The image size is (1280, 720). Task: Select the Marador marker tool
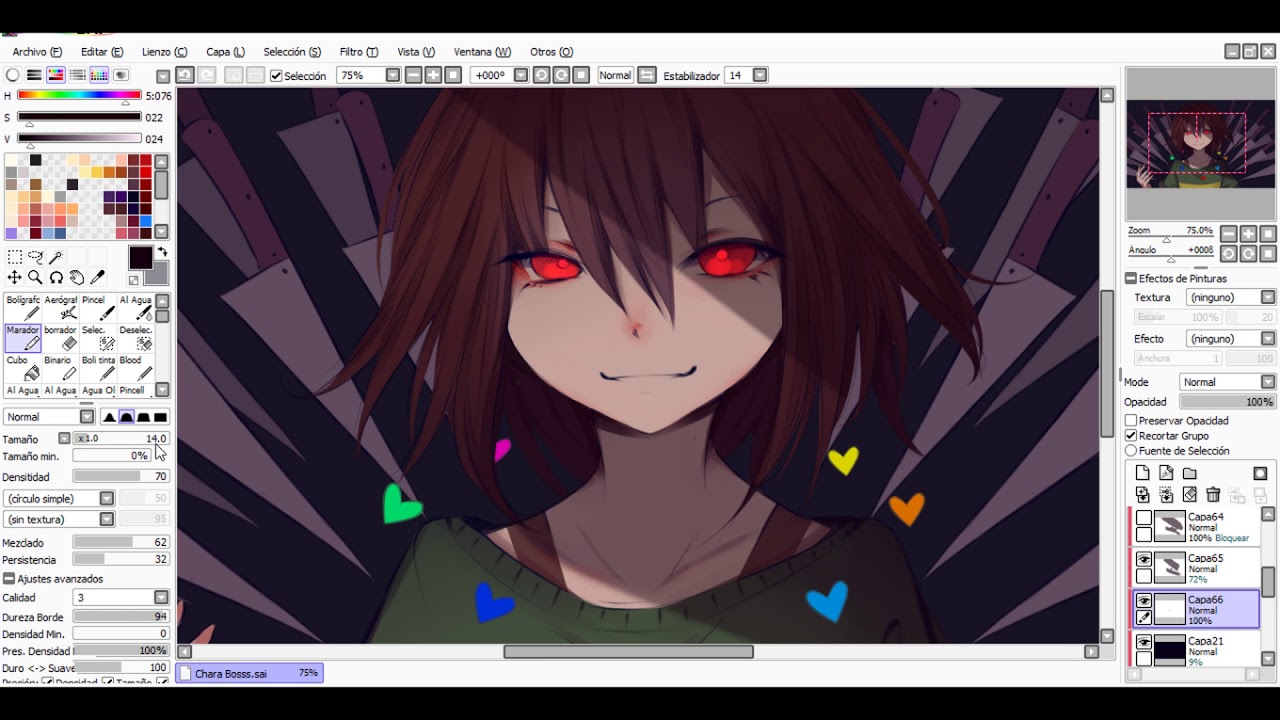pos(23,338)
